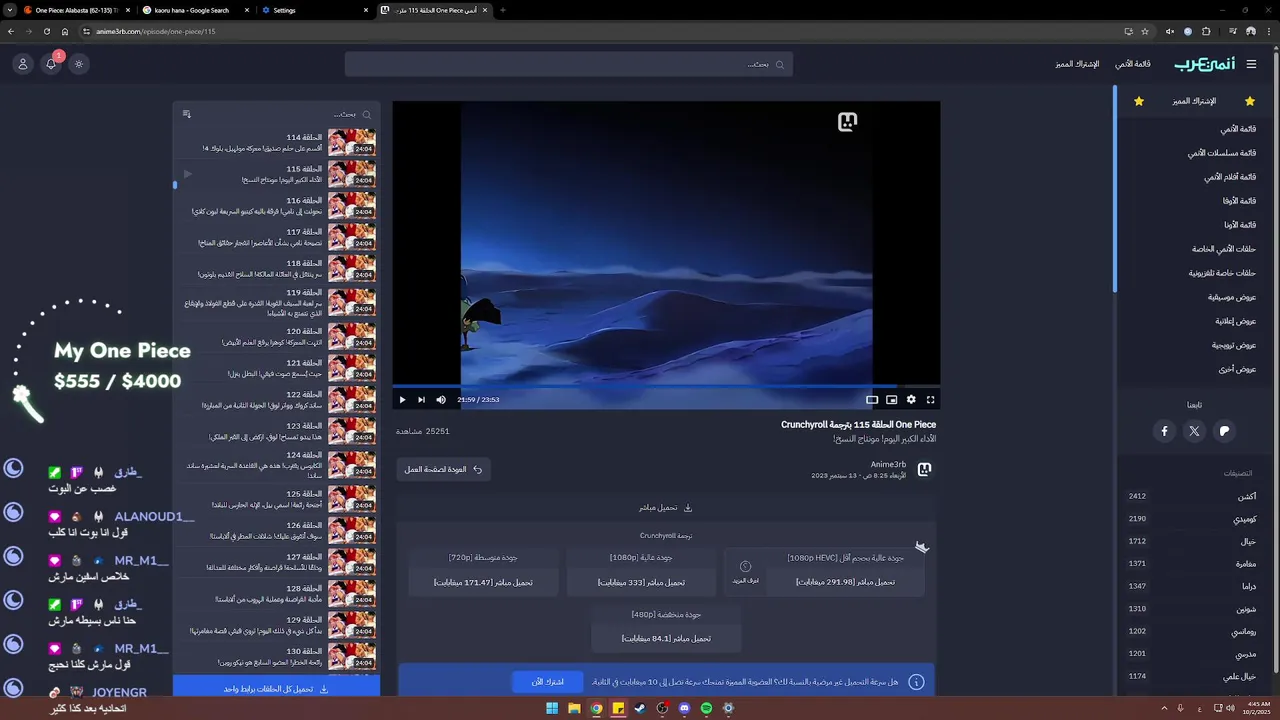Skip to next episode in player
The image size is (1280, 720).
[421, 399]
